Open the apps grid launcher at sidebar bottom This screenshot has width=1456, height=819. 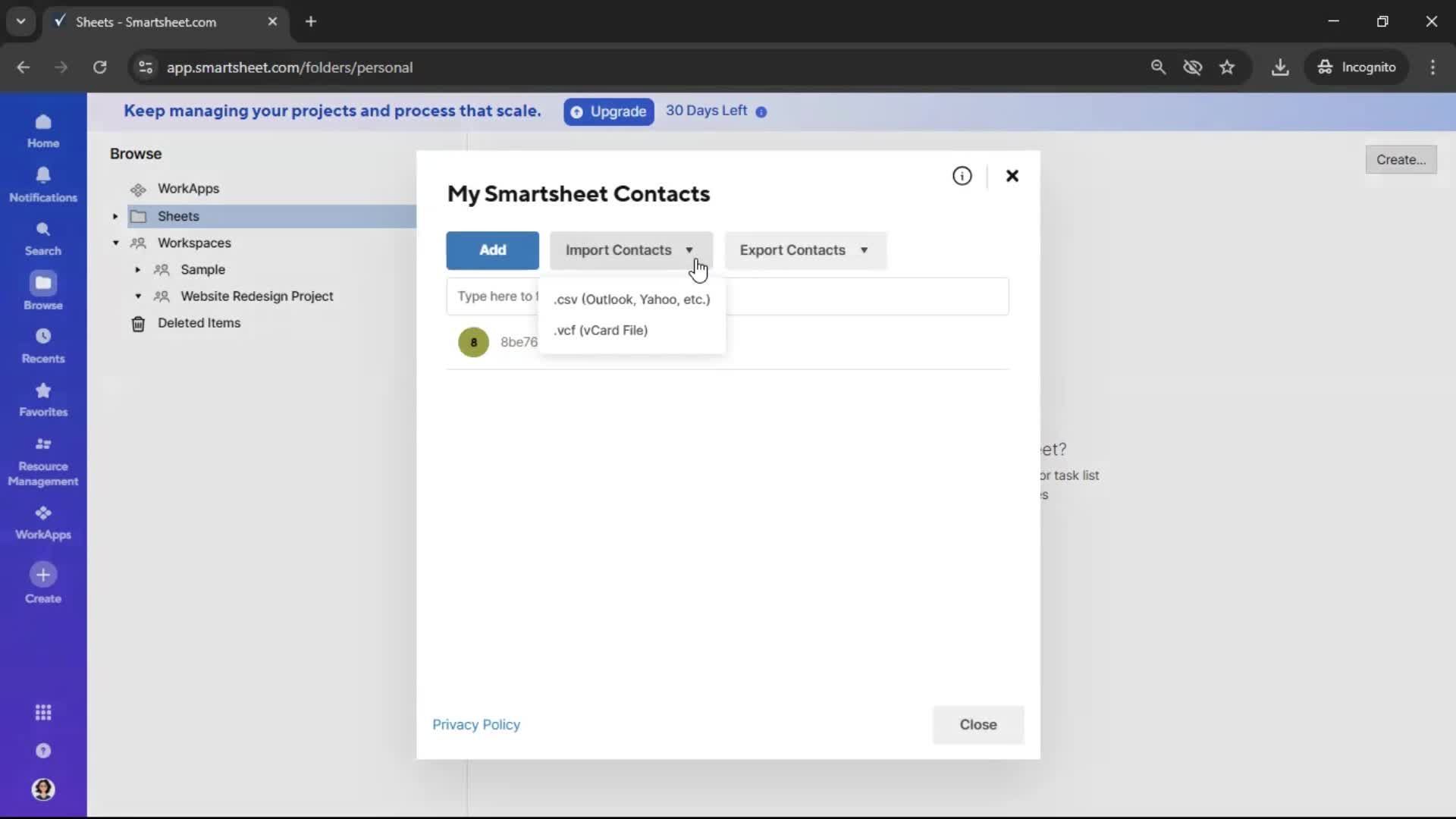tap(43, 713)
